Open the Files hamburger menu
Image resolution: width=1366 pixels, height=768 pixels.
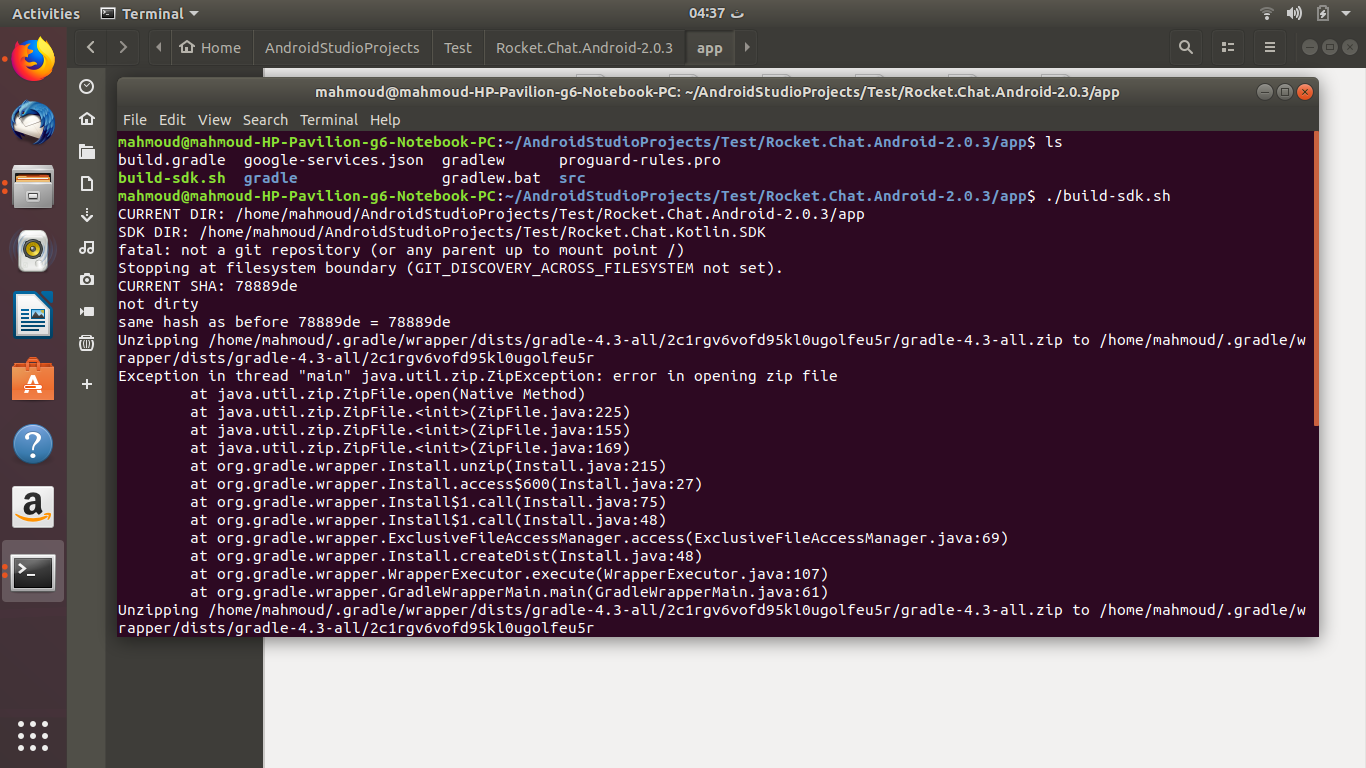click(x=1270, y=47)
